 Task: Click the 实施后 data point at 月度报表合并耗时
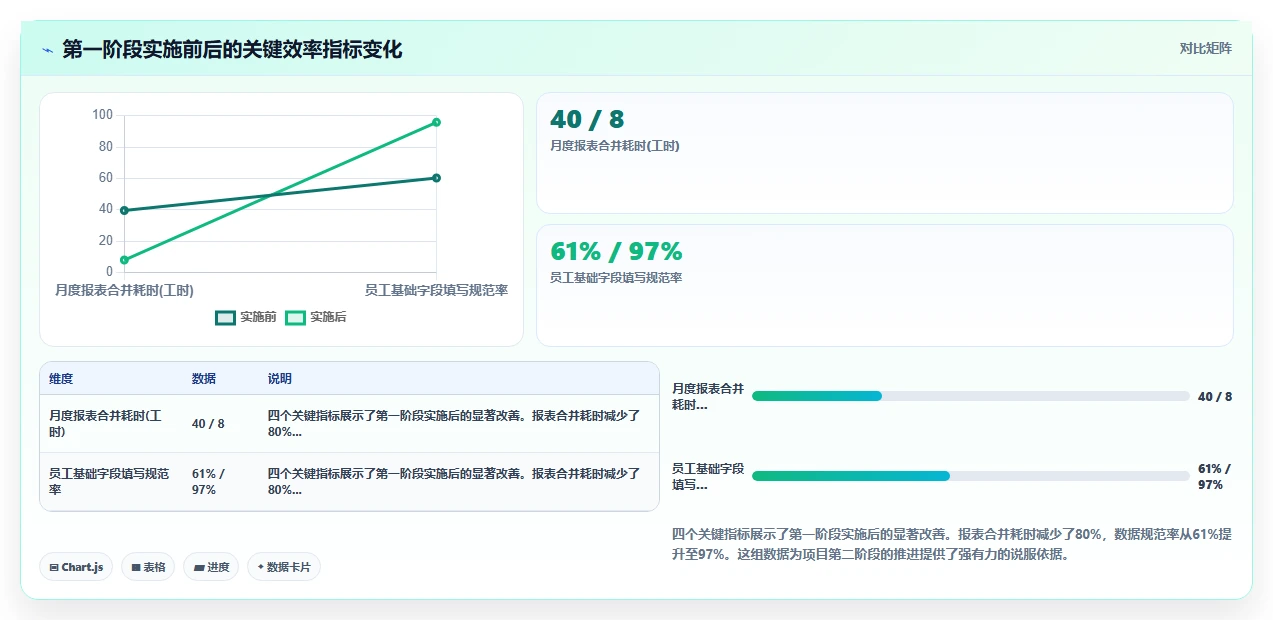[124, 260]
